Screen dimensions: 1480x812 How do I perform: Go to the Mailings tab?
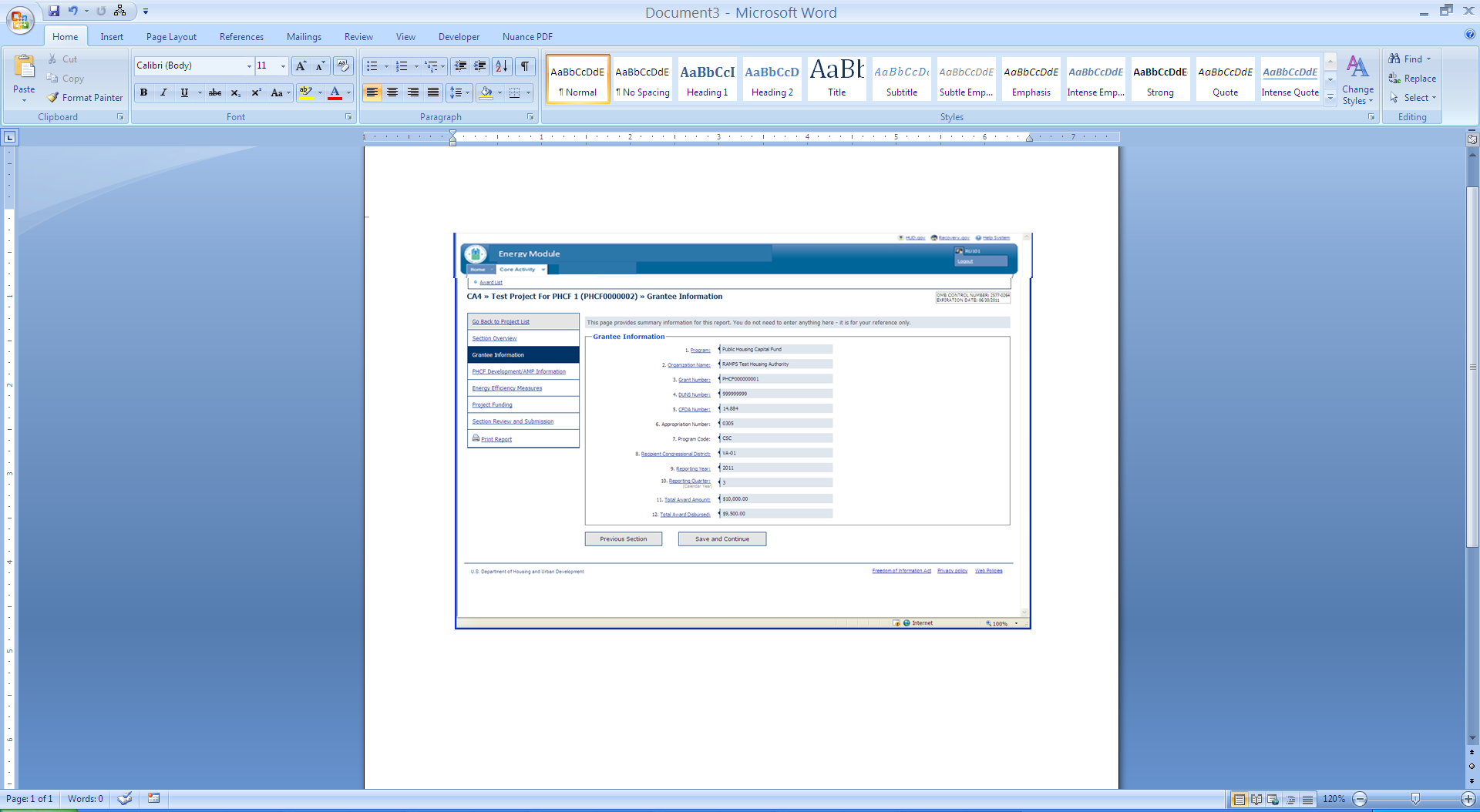click(x=304, y=37)
